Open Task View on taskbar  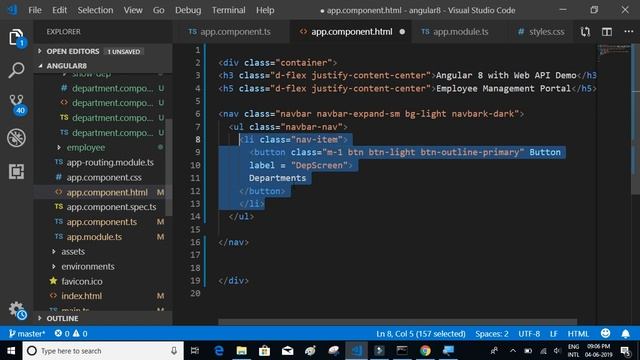[x=195, y=351]
